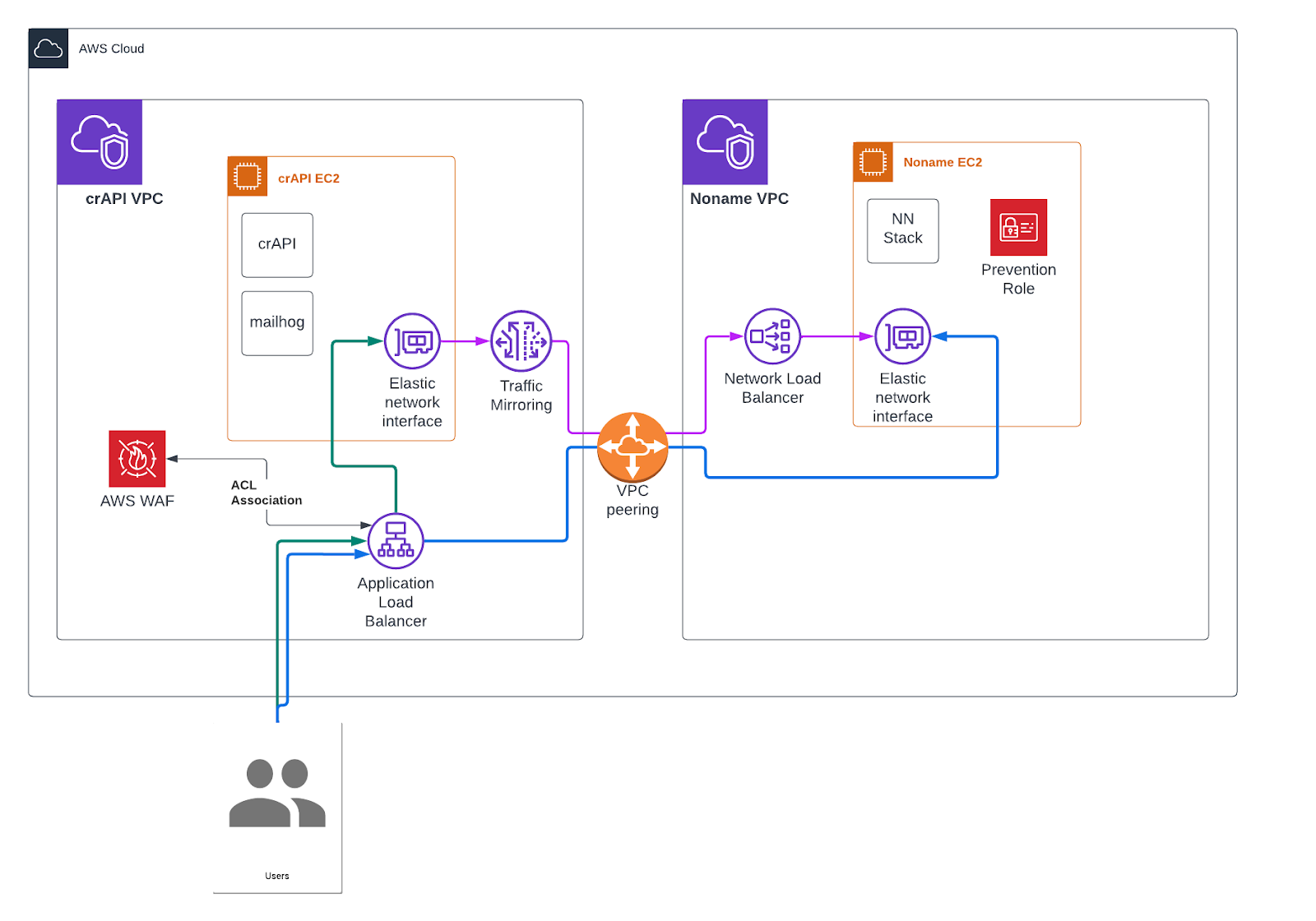Select the 'Application Load Balancer' label
The height and width of the screenshot is (921, 1316).
click(x=396, y=602)
